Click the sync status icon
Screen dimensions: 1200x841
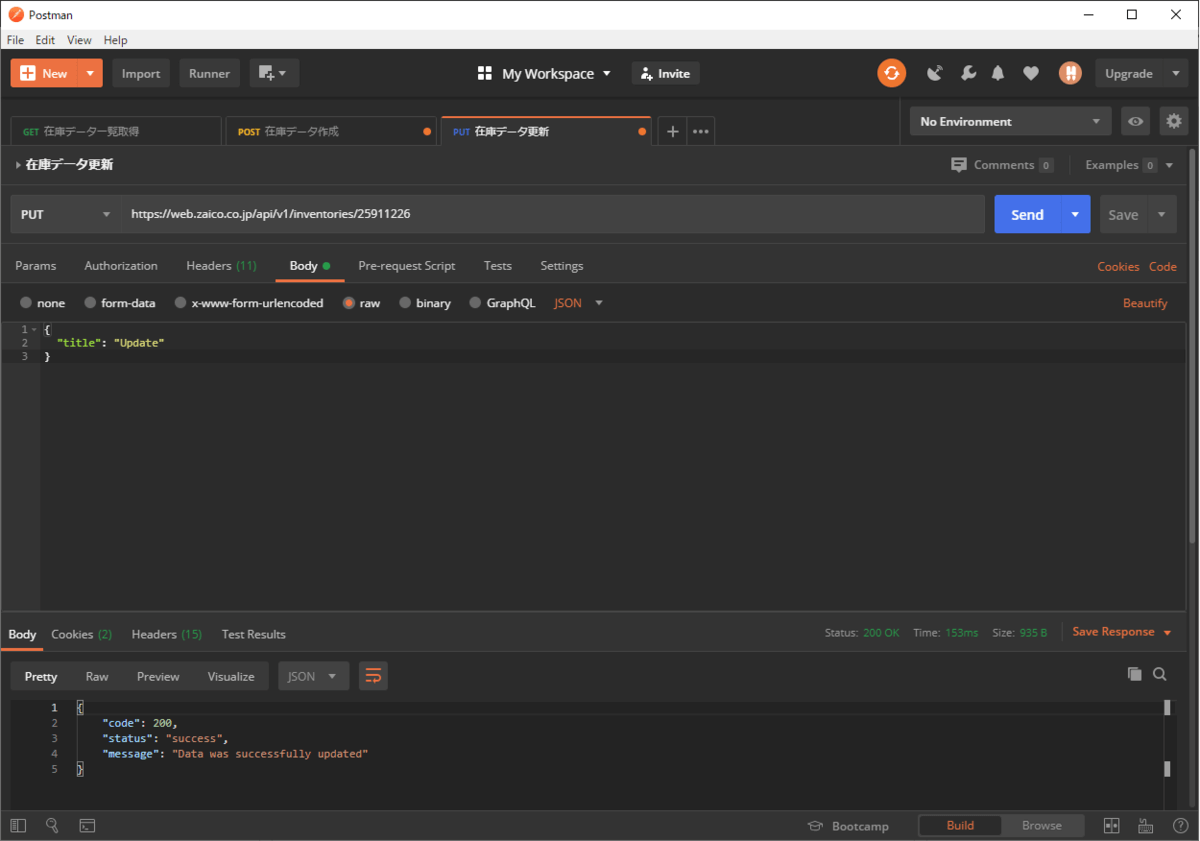pyautogui.click(x=891, y=73)
